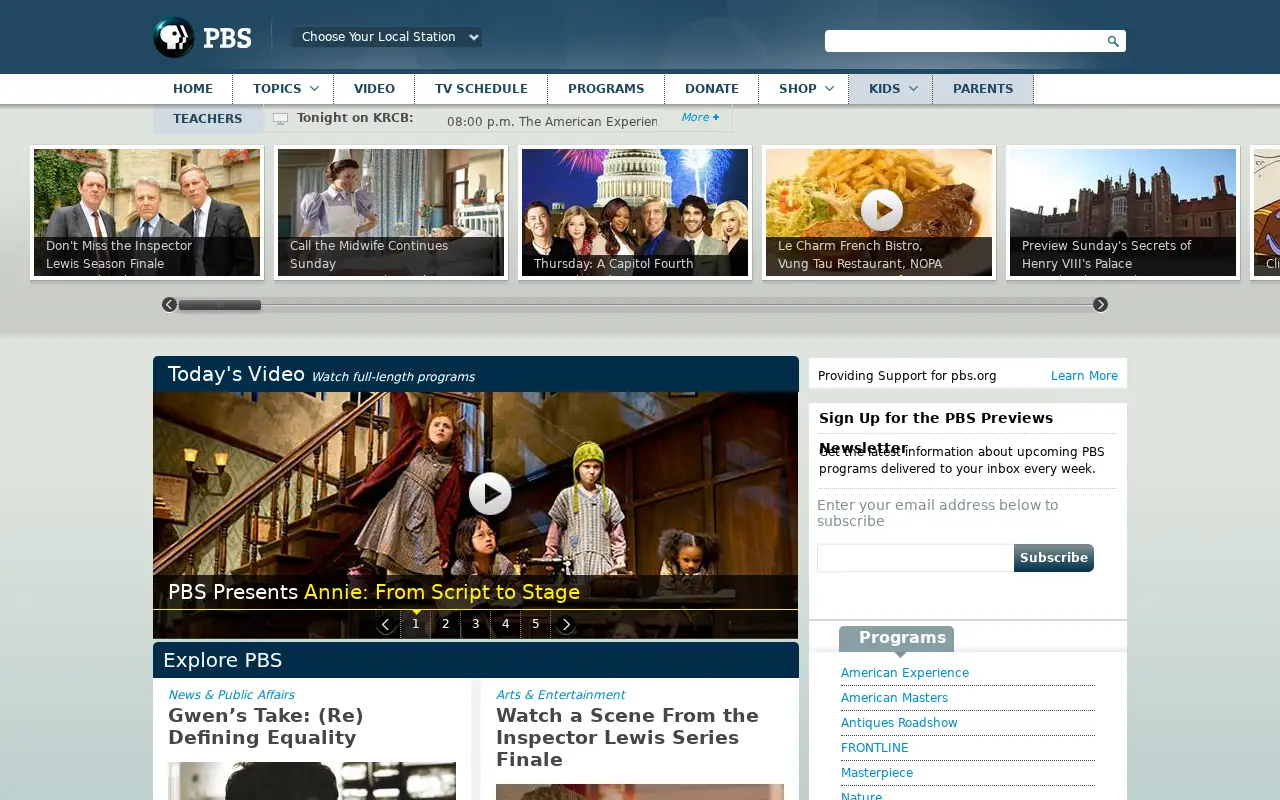The width and height of the screenshot is (1280, 800).
Task: Open the PROGRAMS nav item
Action: pyautogui.click(x=606, y=89)
